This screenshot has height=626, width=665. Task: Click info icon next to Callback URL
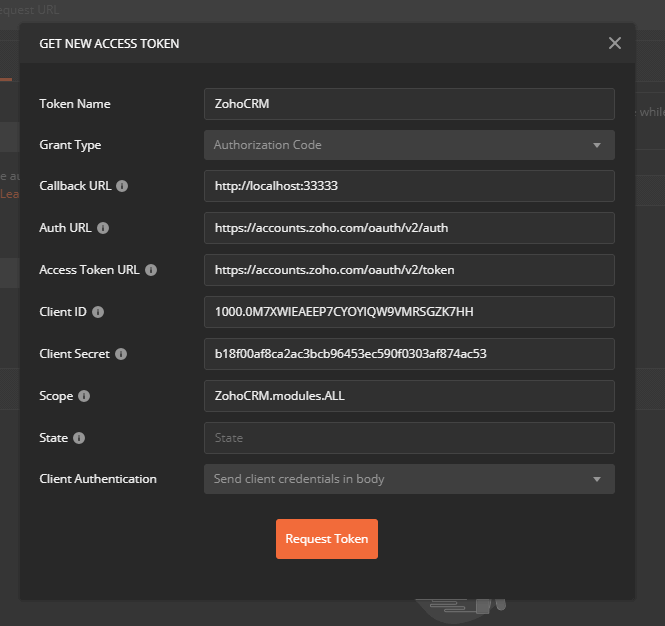(x=122, y=186)
